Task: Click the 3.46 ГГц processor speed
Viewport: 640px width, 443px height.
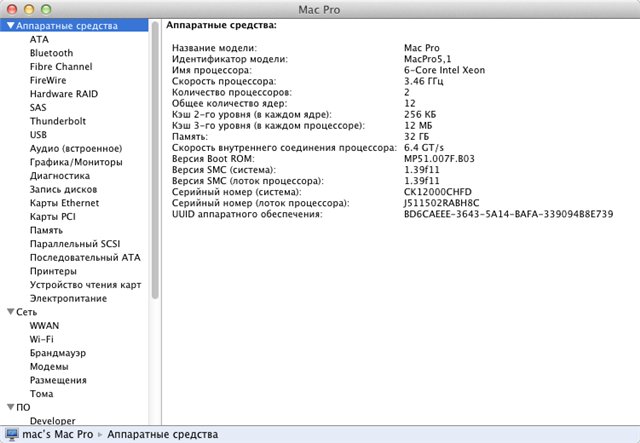Action: (423, 81)
